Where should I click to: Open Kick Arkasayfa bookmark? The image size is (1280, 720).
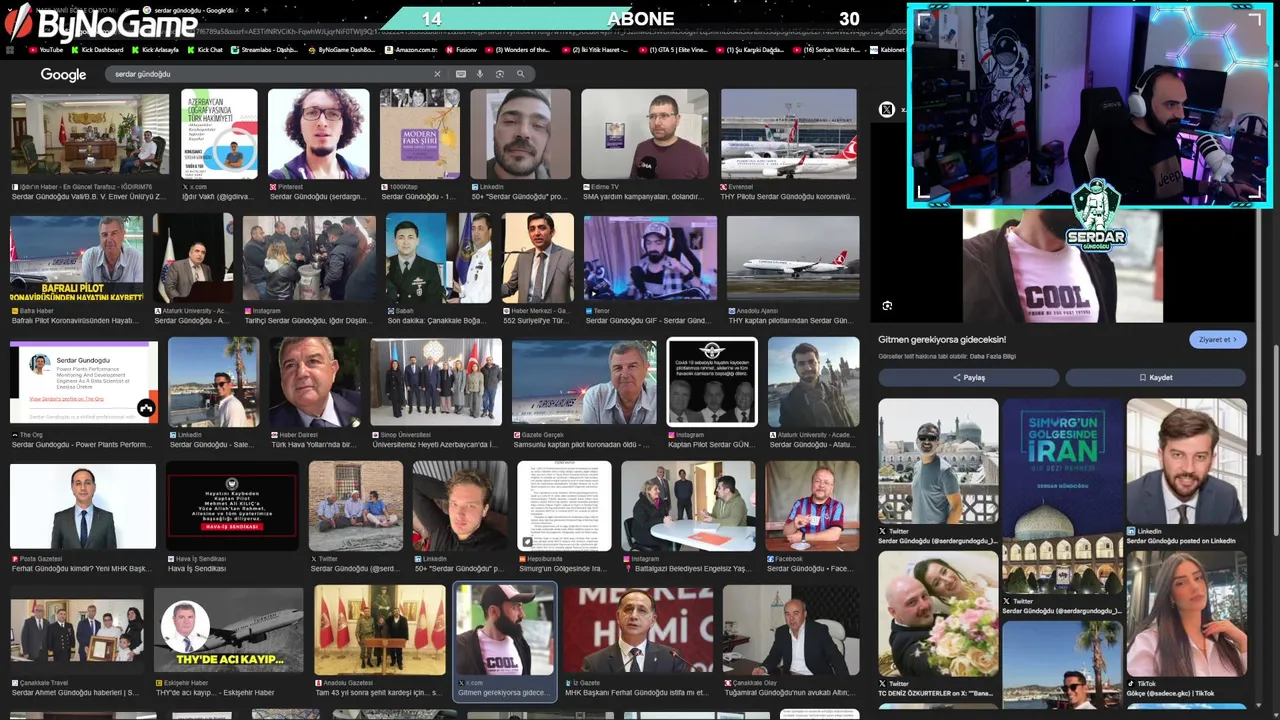pos(155,50)
